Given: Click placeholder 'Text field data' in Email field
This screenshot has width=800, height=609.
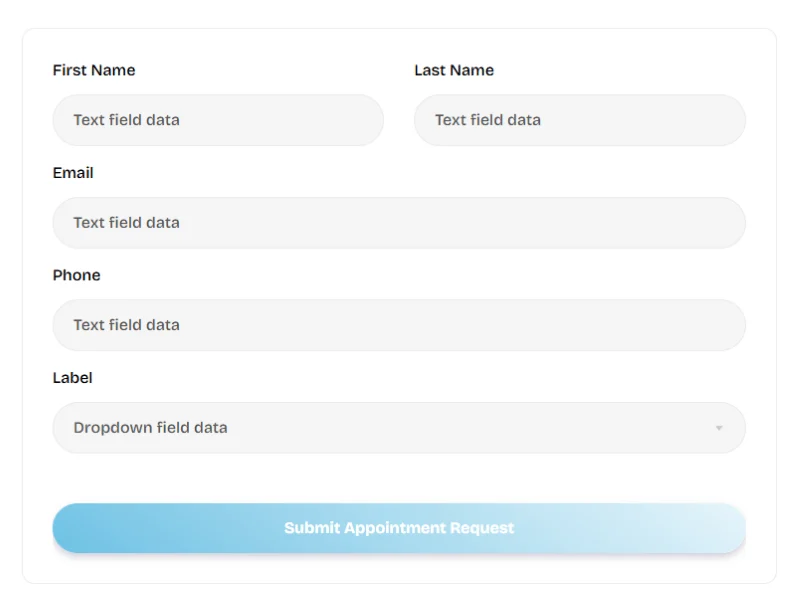Looking at the screenshot, I should [127, 223].
